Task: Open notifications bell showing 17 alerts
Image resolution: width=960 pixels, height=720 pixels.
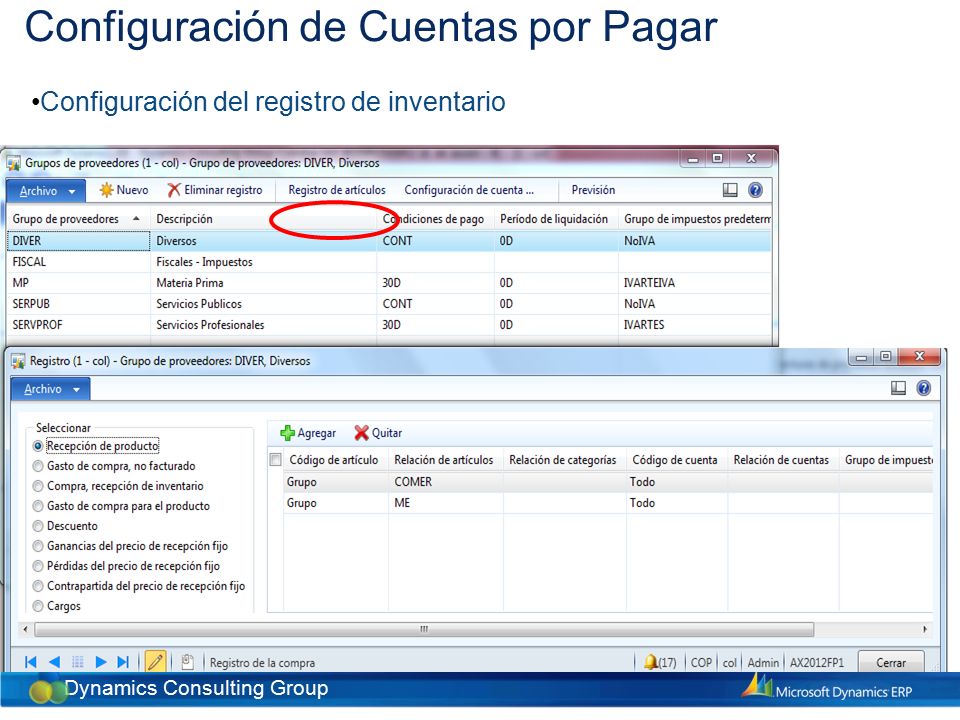Action: click(x=660, y=662)
